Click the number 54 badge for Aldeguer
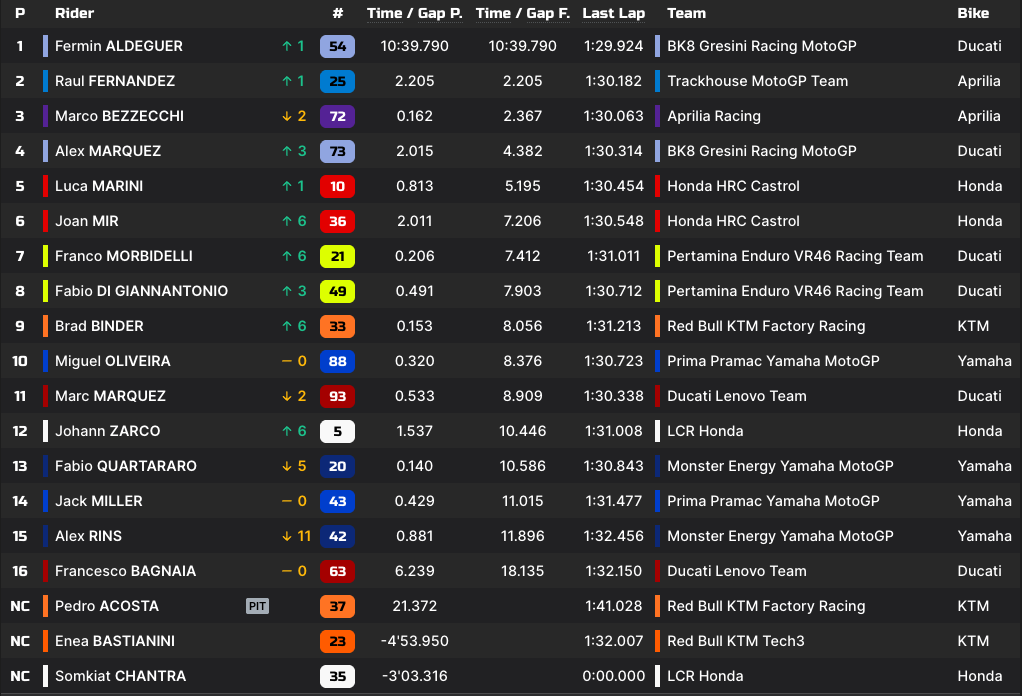Viewport: 1022px width, 696px height. click(x=337, y=46)
